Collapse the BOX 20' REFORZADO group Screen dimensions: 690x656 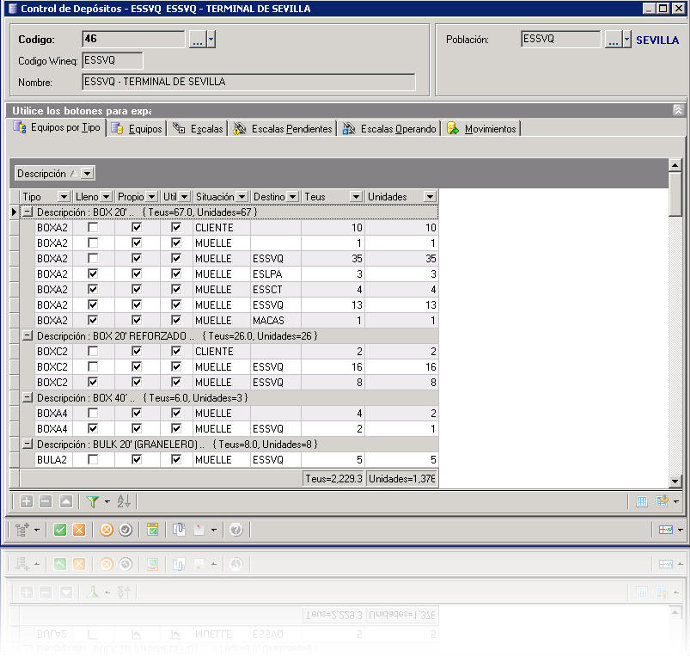tap(28, 336)
